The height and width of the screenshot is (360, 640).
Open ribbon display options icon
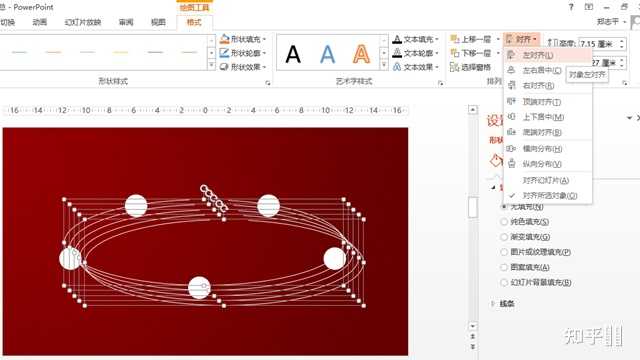click(x=589, y=7)
